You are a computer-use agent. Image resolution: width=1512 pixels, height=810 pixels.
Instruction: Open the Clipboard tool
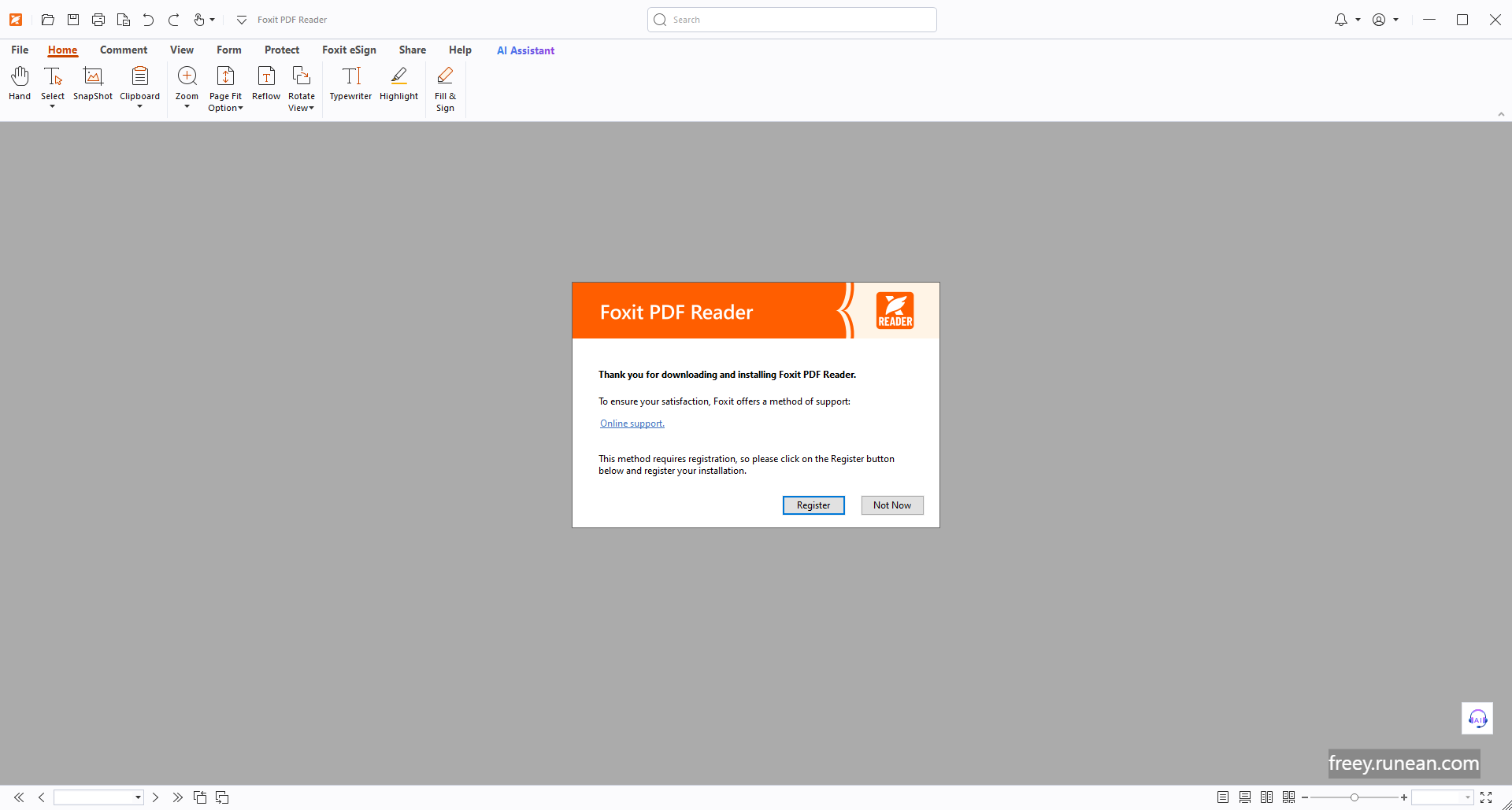coord(140,84)
